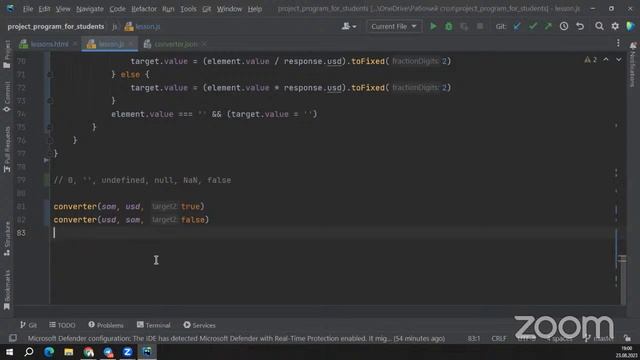Close the lesson.js editor tab

point(131,44)
